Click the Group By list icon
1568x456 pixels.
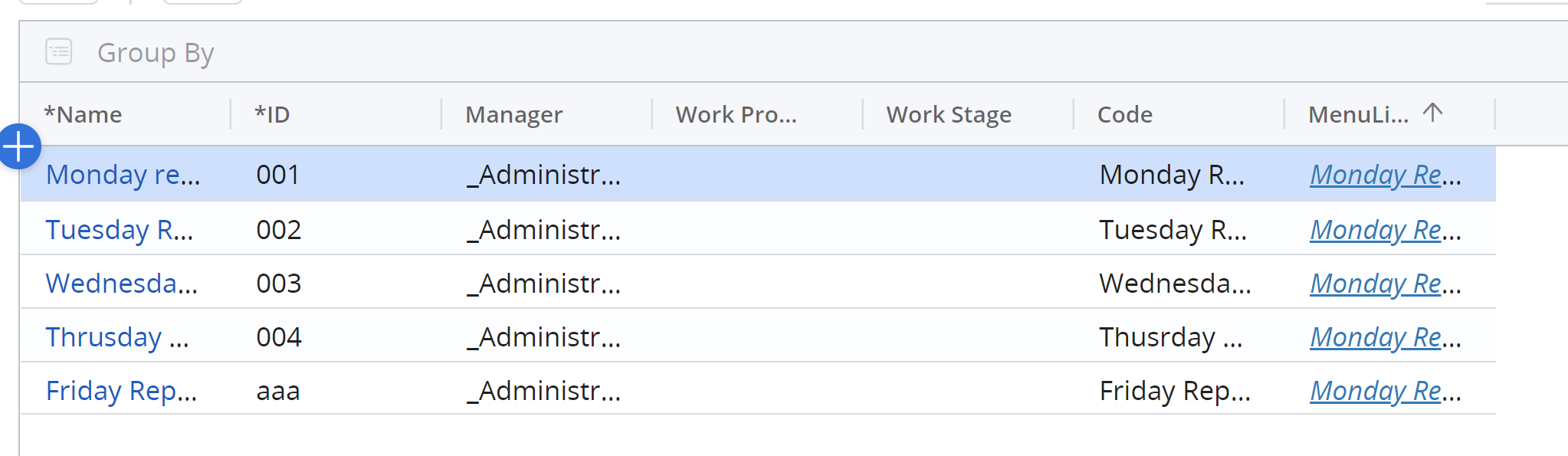[59, 52]
